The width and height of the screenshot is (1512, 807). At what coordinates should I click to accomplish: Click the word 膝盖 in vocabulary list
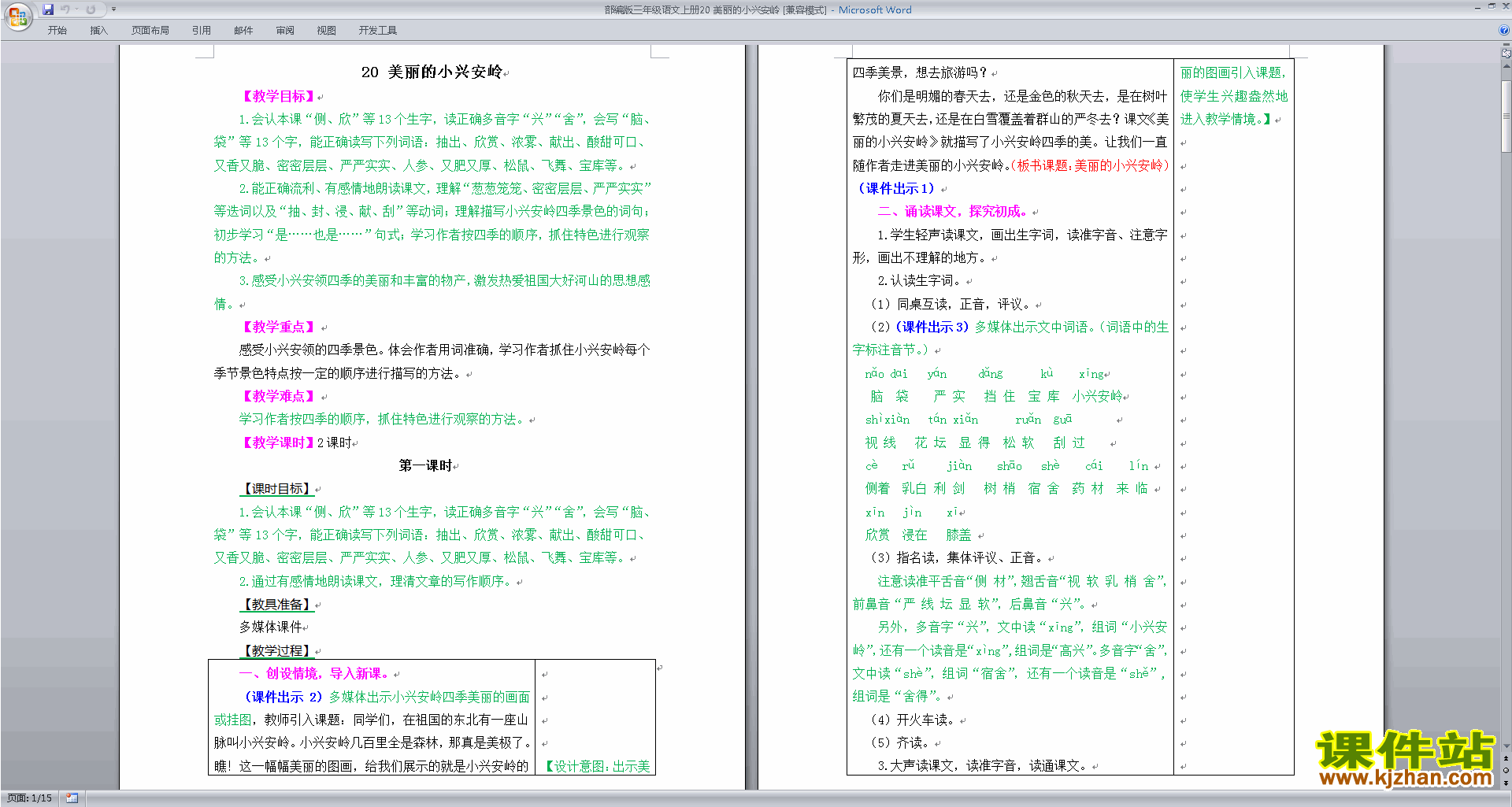pyautogui.click(x=959, y=535)
